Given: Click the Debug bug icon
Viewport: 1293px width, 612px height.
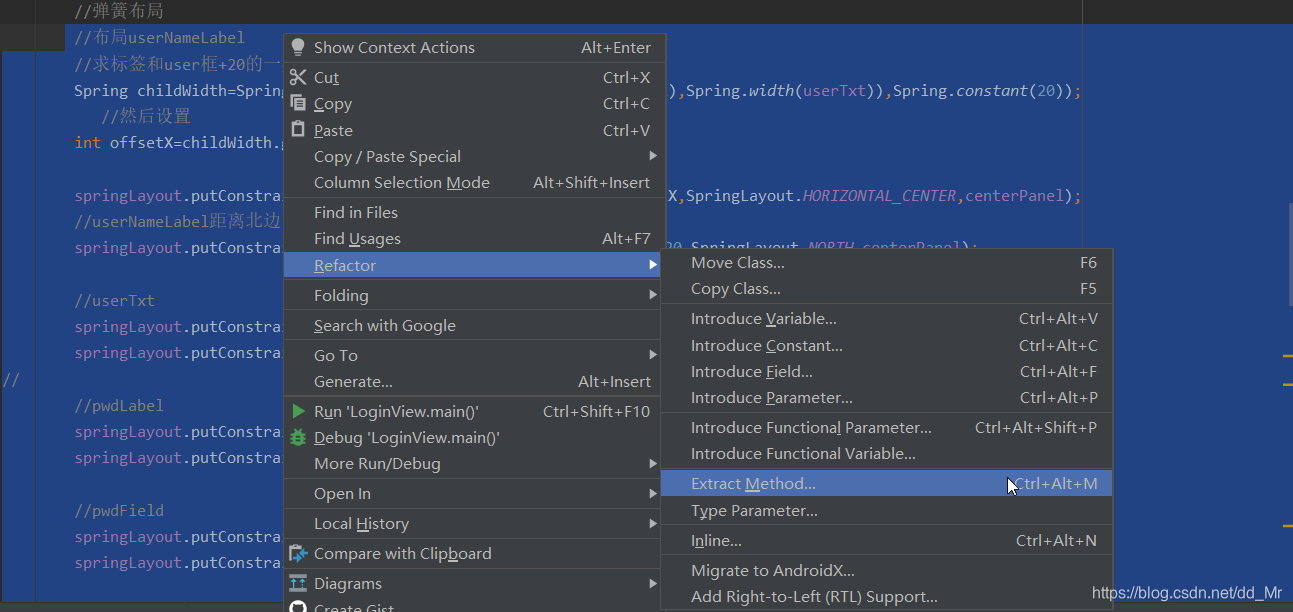Looking at the screenshot, I should pyautogui.click(x=298, y=437).
